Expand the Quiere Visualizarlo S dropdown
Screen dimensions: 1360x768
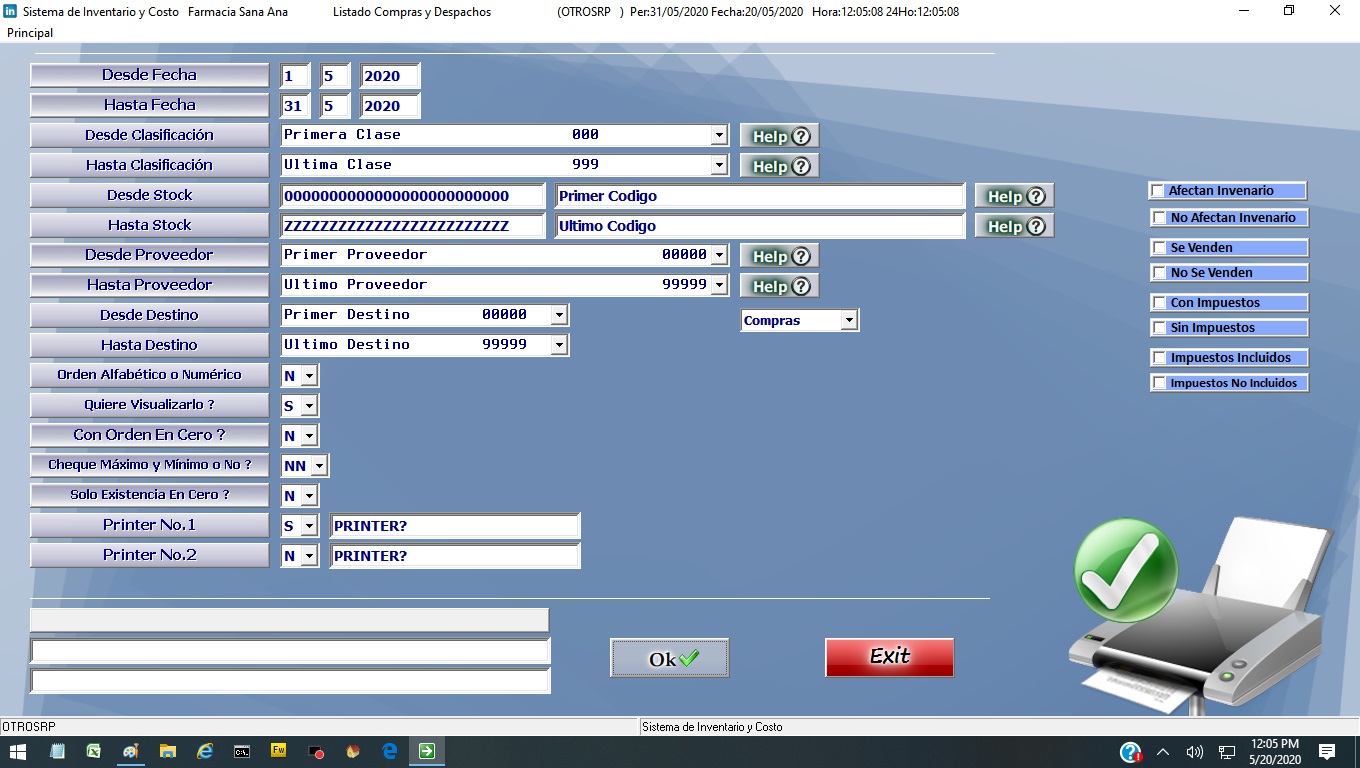pos(309,406)
